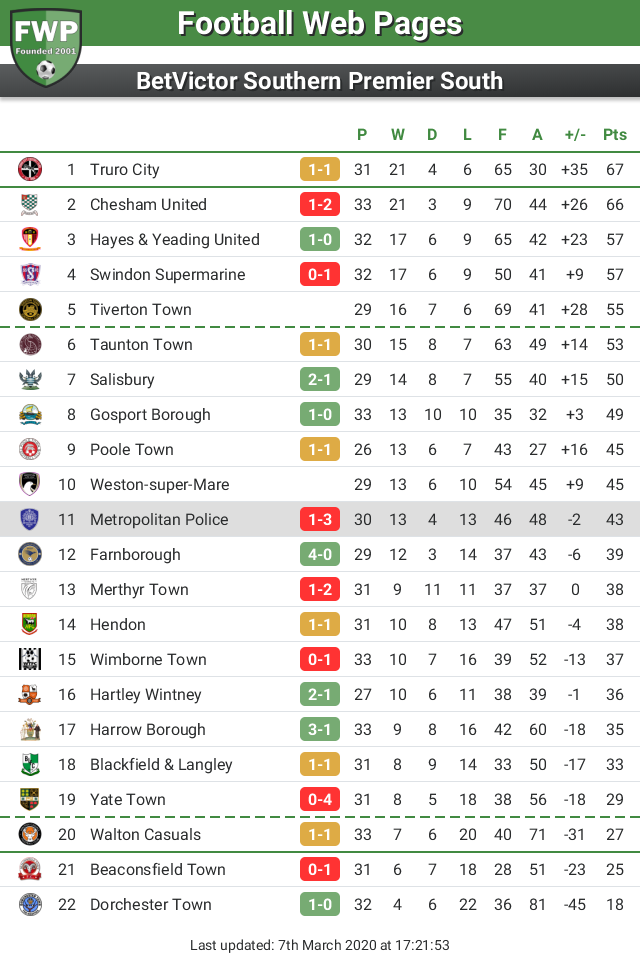The height and width of the screenshot is (975, 640).
Task: Click Football Web Pages header title
Action: coord(320,24)
